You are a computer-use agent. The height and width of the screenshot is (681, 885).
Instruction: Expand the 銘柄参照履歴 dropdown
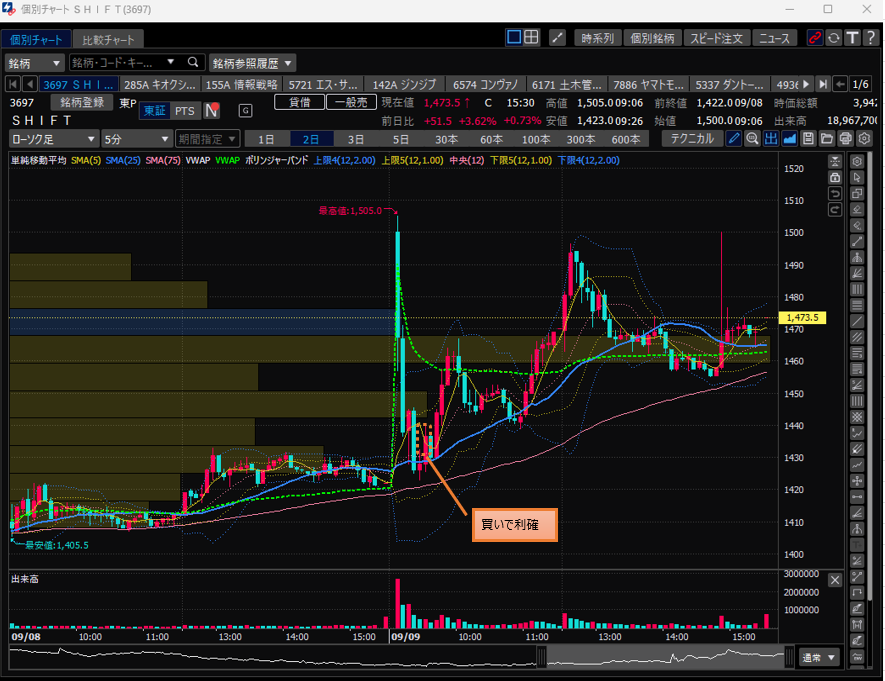(252, 62)
